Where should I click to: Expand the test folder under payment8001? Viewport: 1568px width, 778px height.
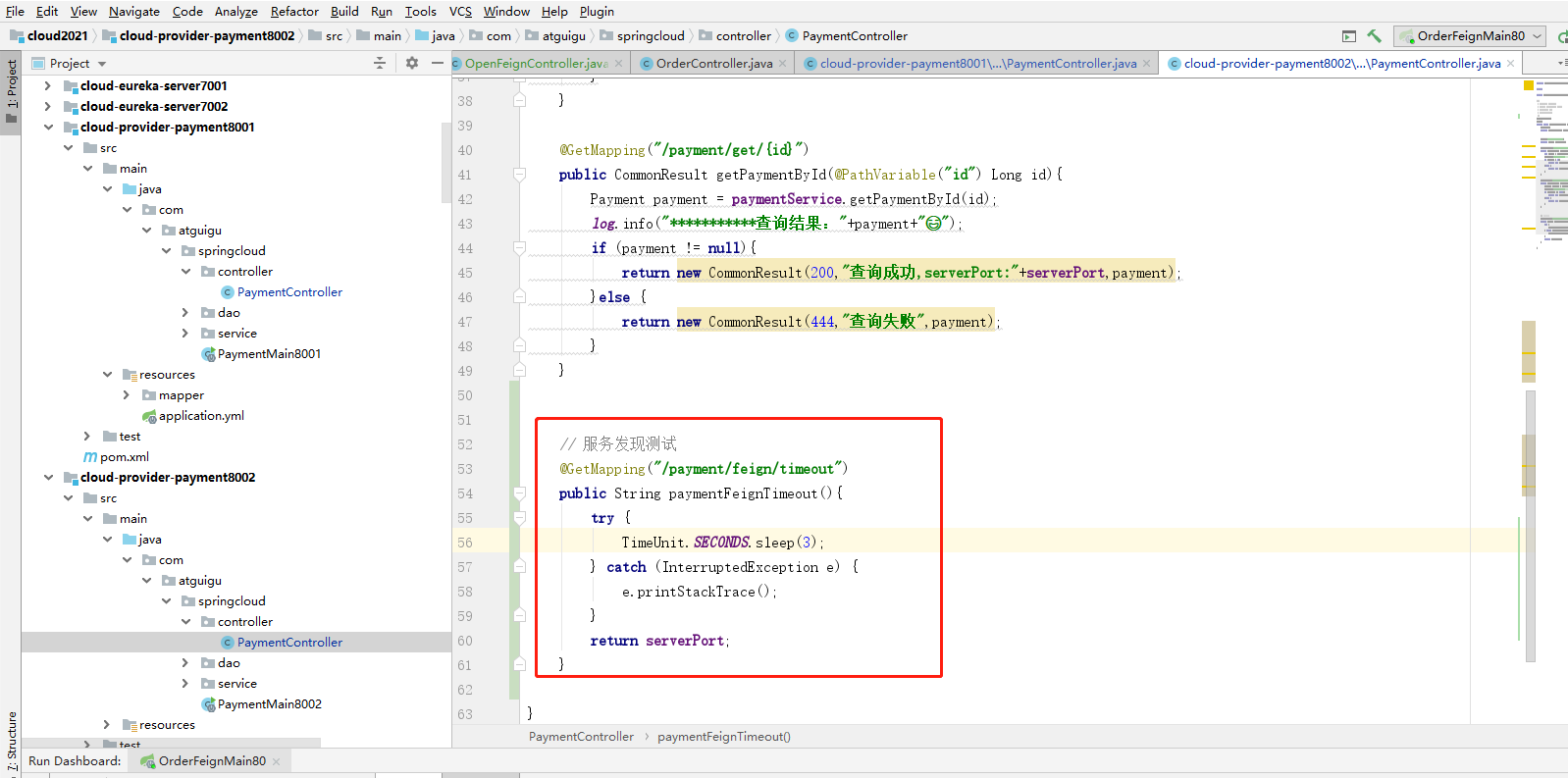point(86,436)
